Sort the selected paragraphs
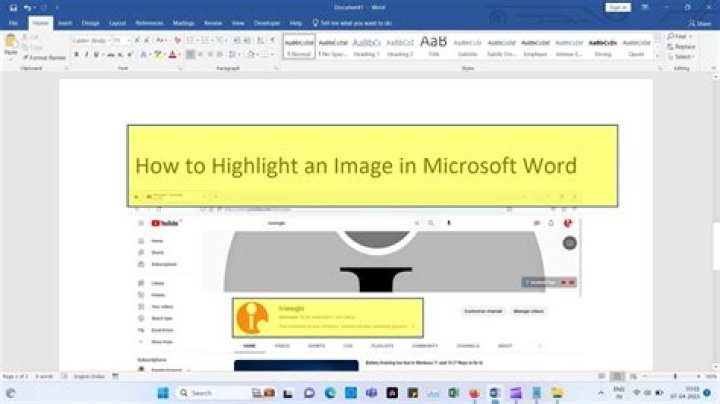 (260, 40)
